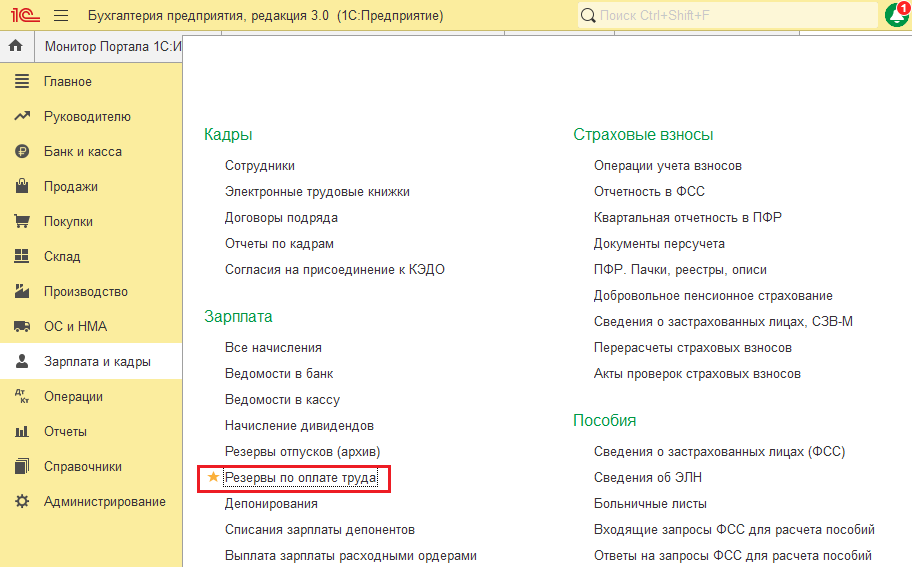Image resolution: width=912 pixels, height=567 pixels.
Task: Click the 1C logo icon
Action: click(x=25, y=15)
